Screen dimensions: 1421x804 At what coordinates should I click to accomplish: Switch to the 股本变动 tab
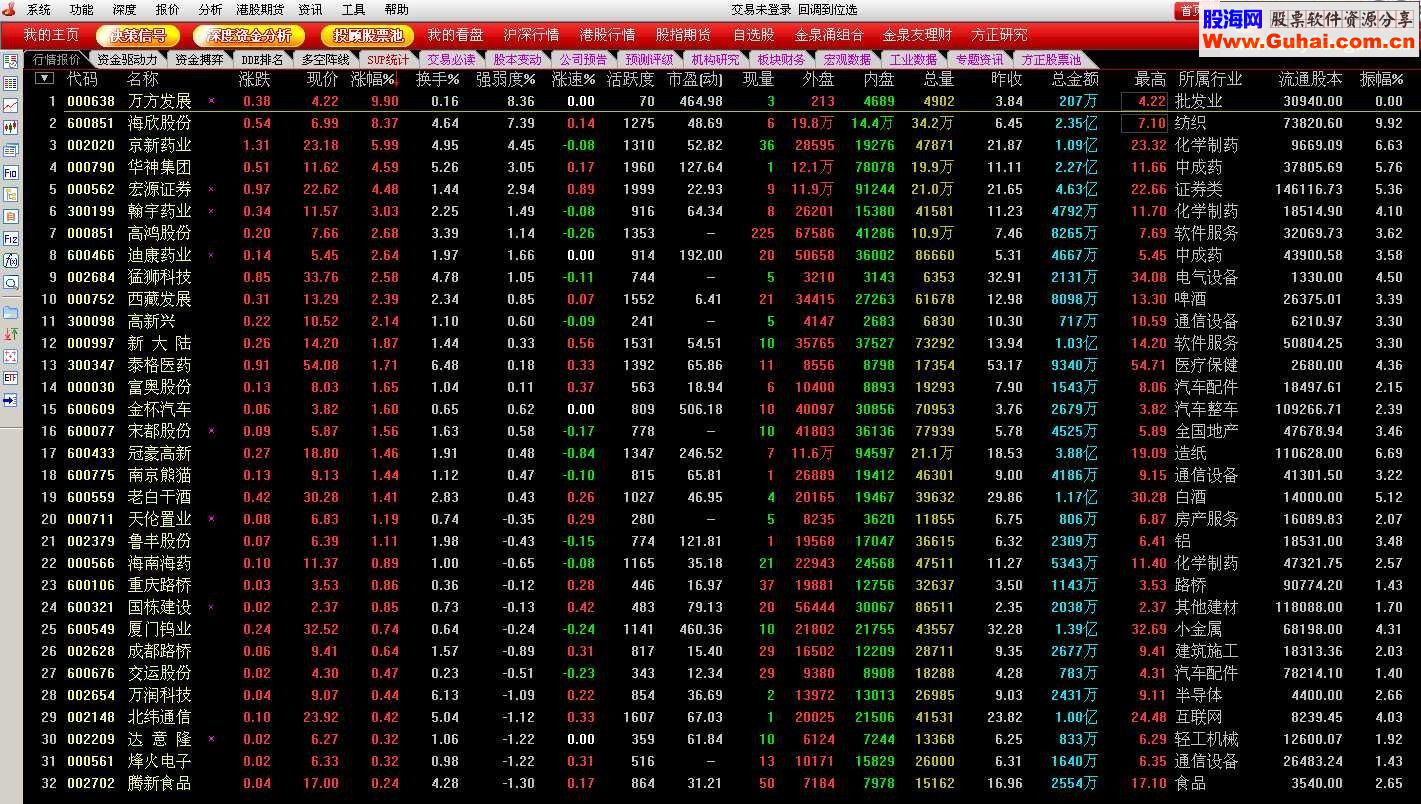pos(517,60)
